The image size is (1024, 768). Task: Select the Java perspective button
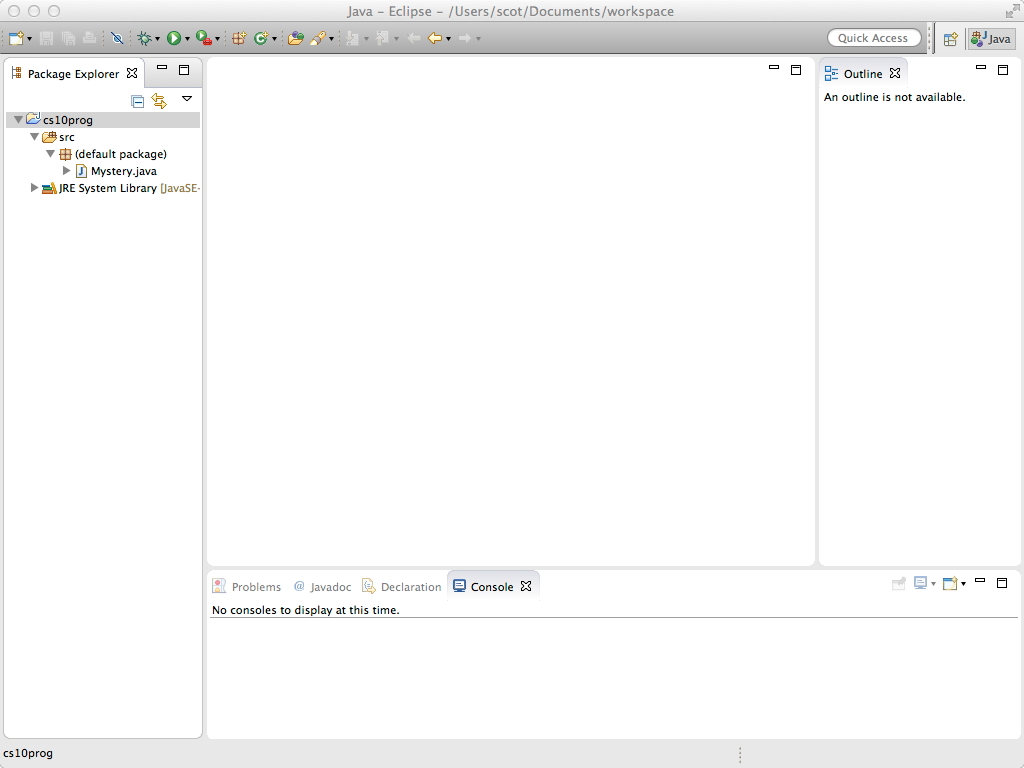pyautogui.click(x=991, y=39)
